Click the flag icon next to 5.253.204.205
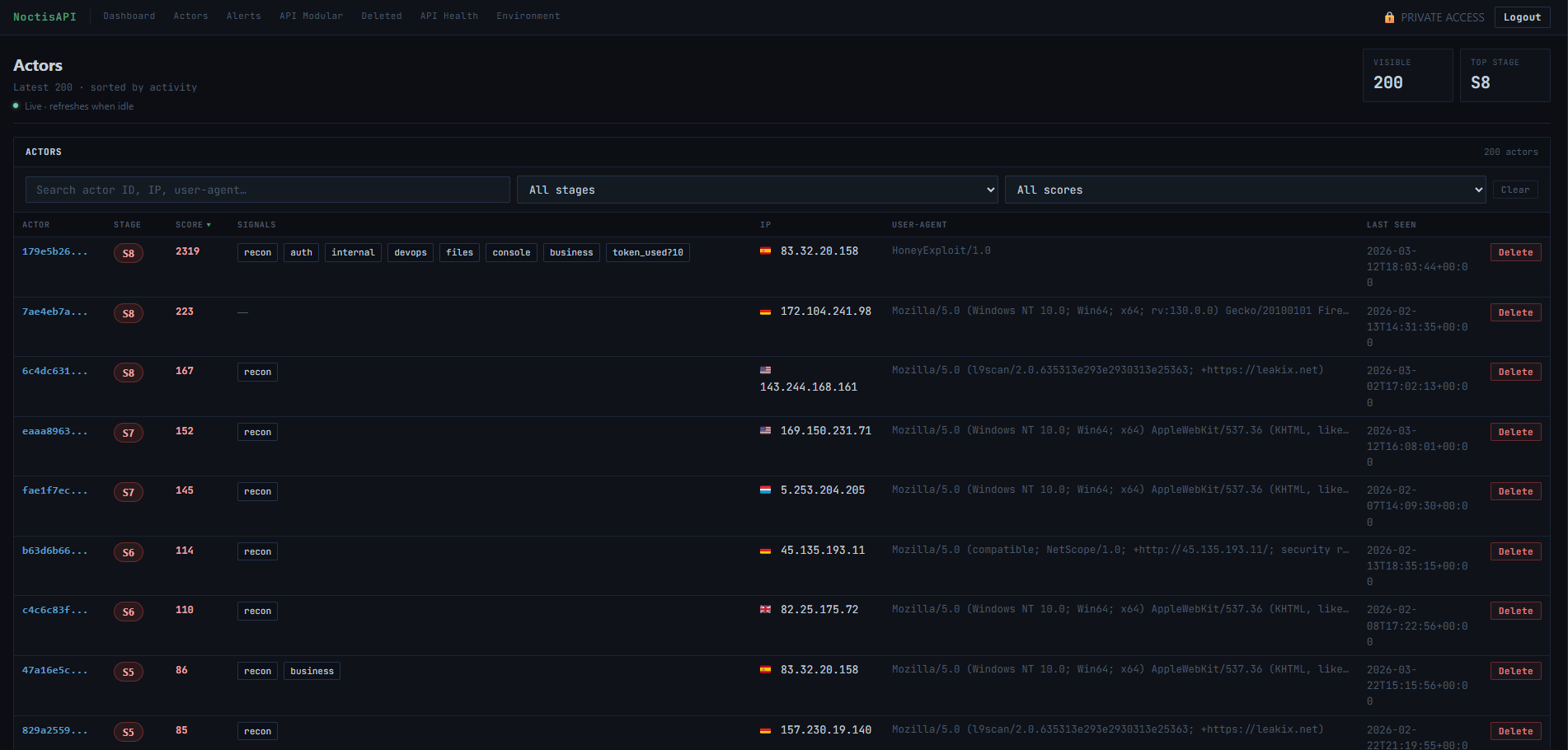The width and height of the screenshot is (1568, 750). tap(765, 490)
